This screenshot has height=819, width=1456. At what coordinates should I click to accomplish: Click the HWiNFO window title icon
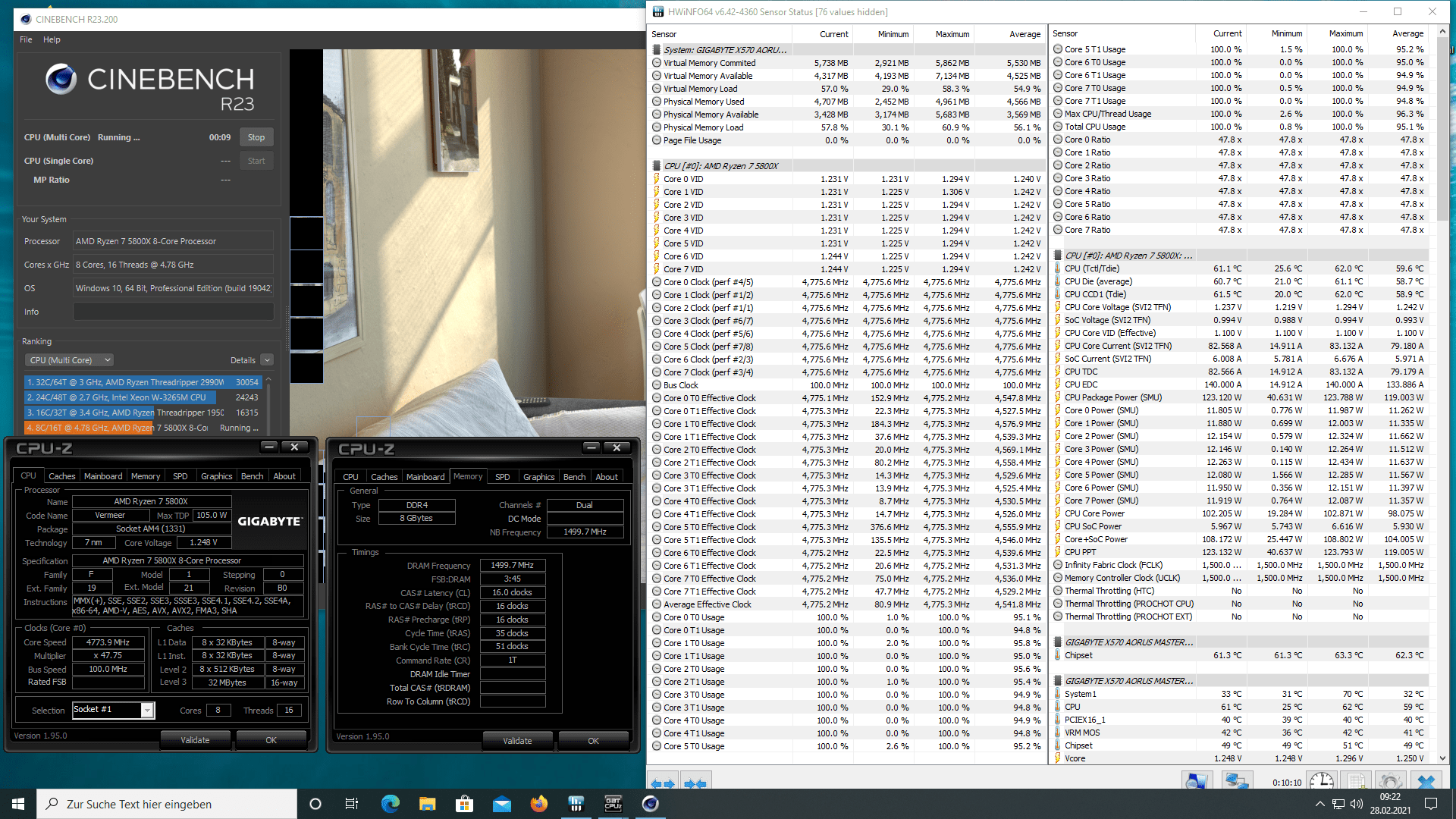point(657,11)
